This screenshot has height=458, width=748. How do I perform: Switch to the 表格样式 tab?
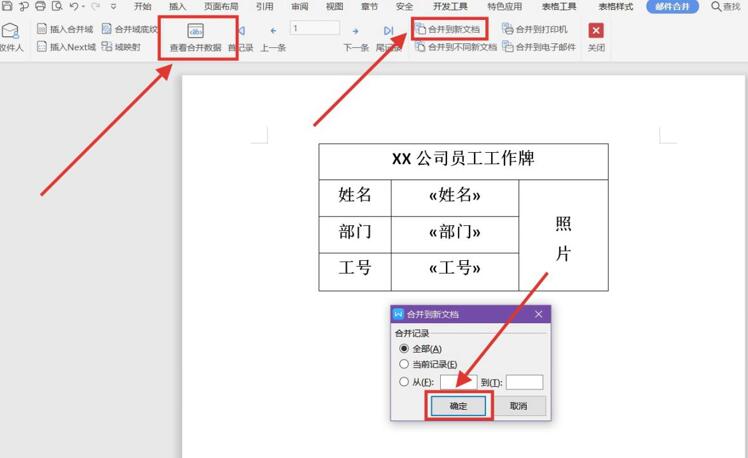(x=615, y=7)
